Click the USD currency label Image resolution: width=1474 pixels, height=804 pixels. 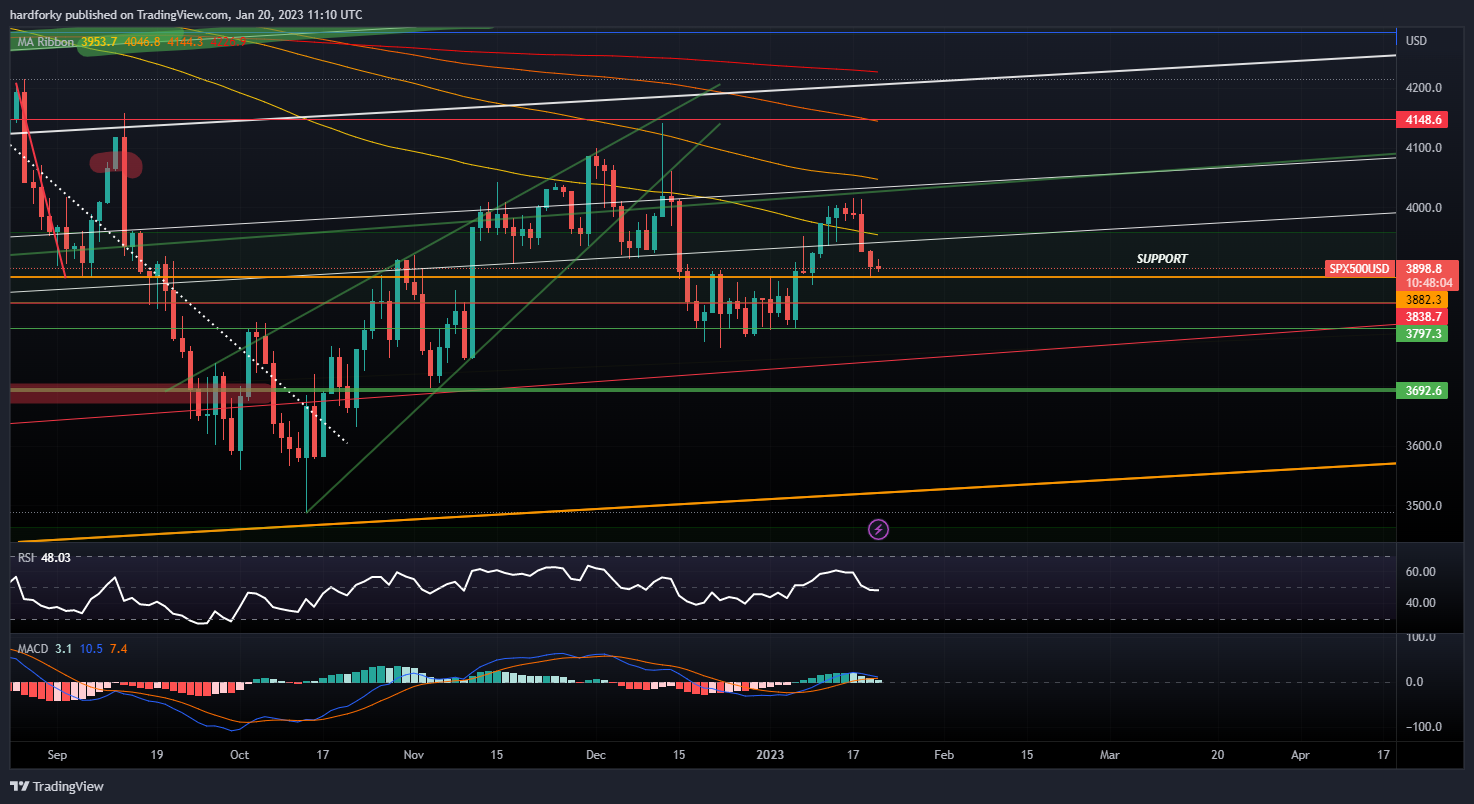pyautogui.click(x=1416, y=41)
